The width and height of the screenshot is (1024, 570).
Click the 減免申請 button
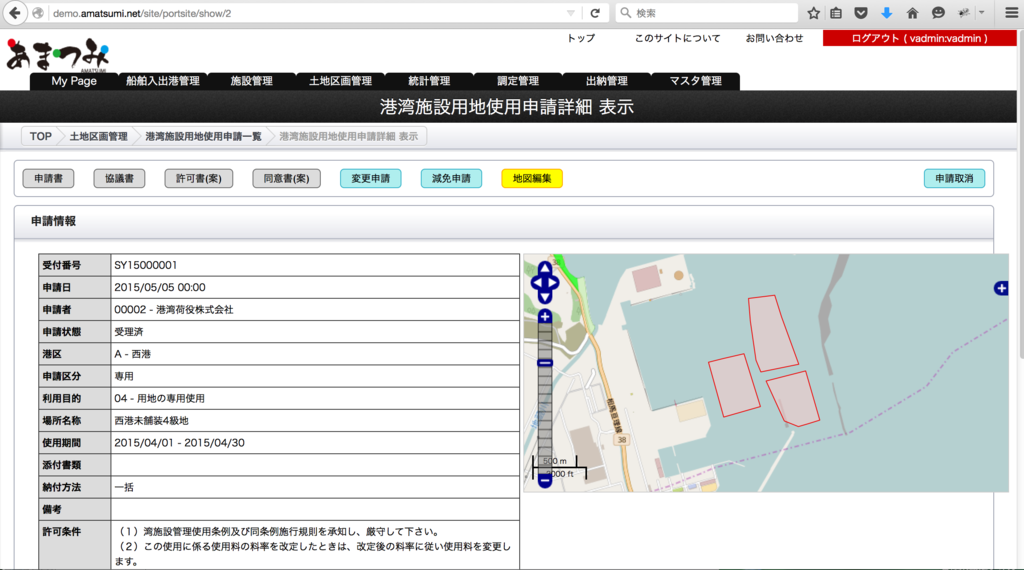(451, 178)
